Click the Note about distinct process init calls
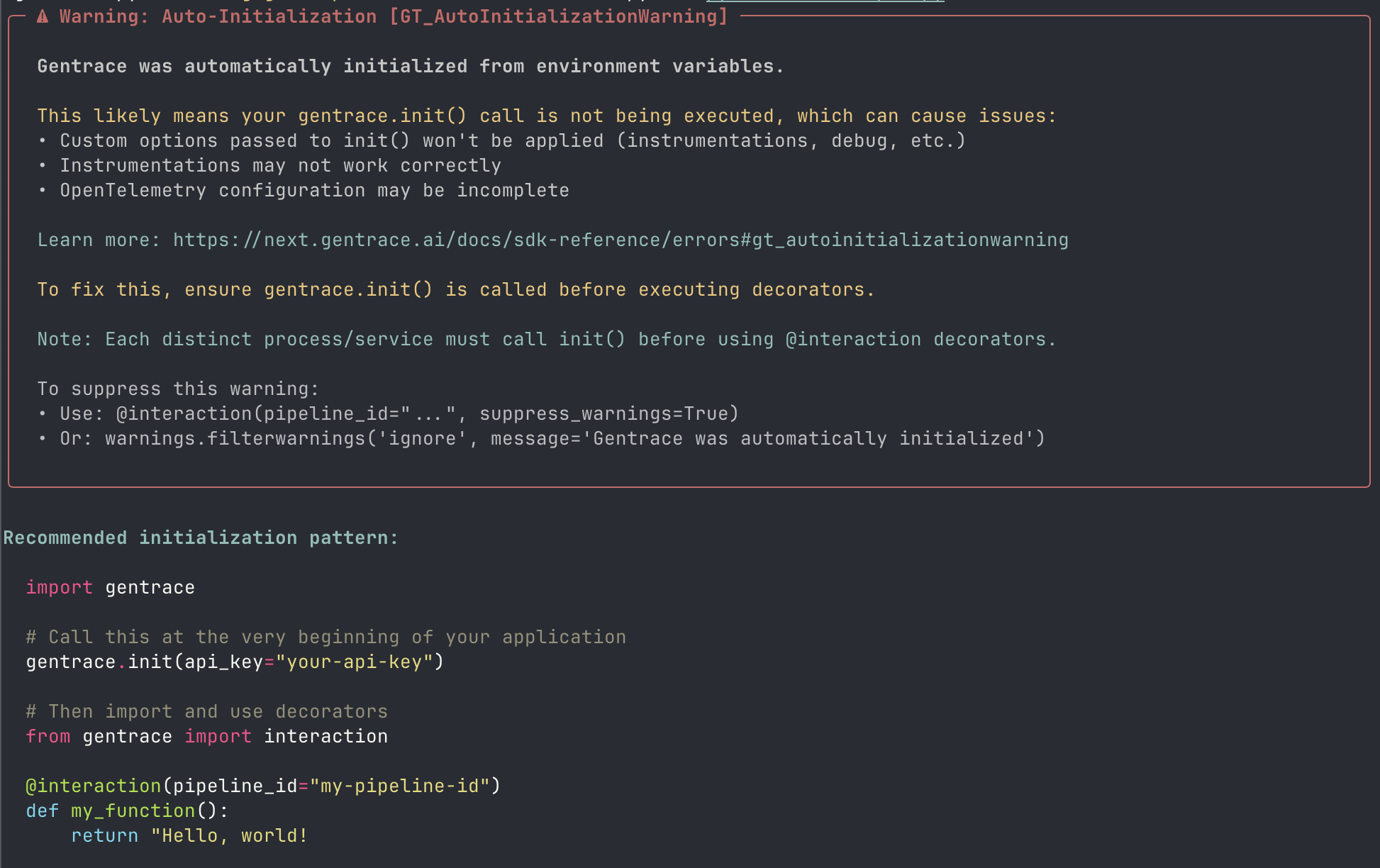Screen dimensions: 1380x868 [546, 339]
